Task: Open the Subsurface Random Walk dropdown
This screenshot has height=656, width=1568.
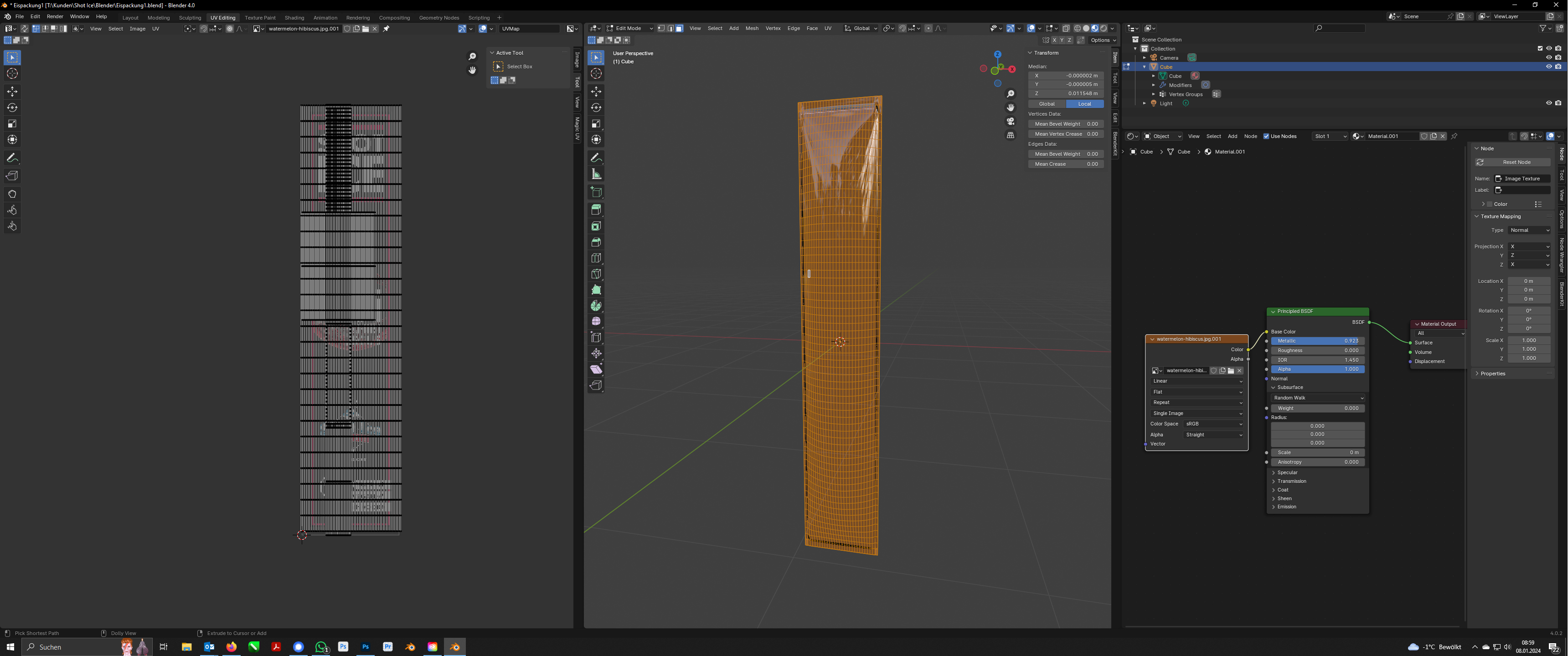Action: tap(1318, 398)
